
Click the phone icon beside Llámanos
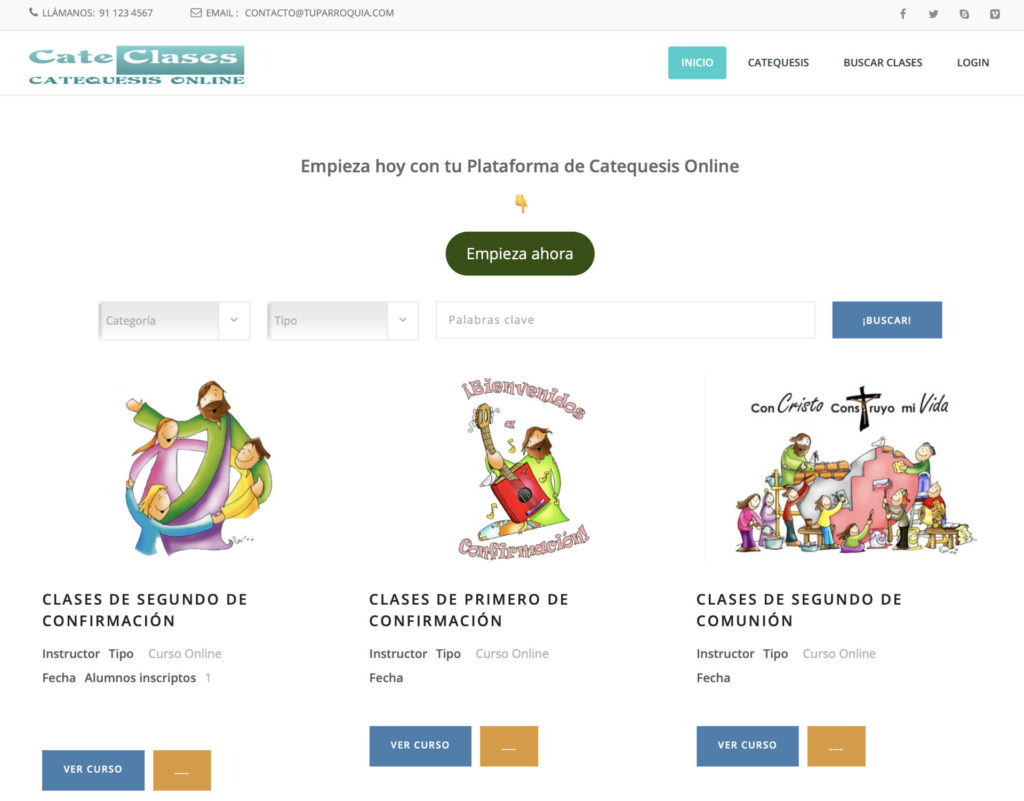(33, 12)
